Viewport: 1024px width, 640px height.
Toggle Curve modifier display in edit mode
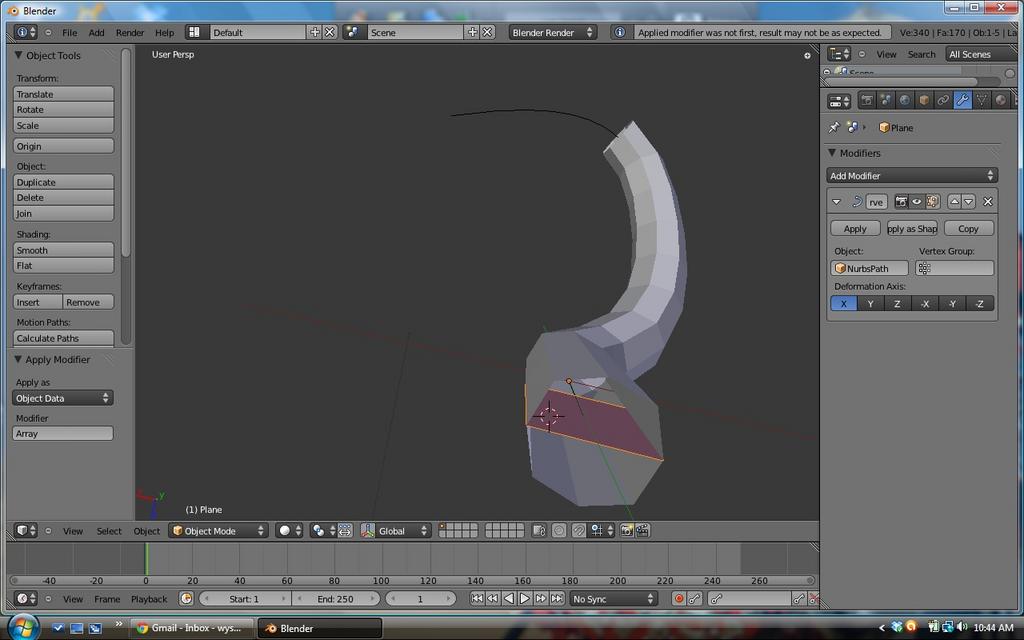point(933,202)
